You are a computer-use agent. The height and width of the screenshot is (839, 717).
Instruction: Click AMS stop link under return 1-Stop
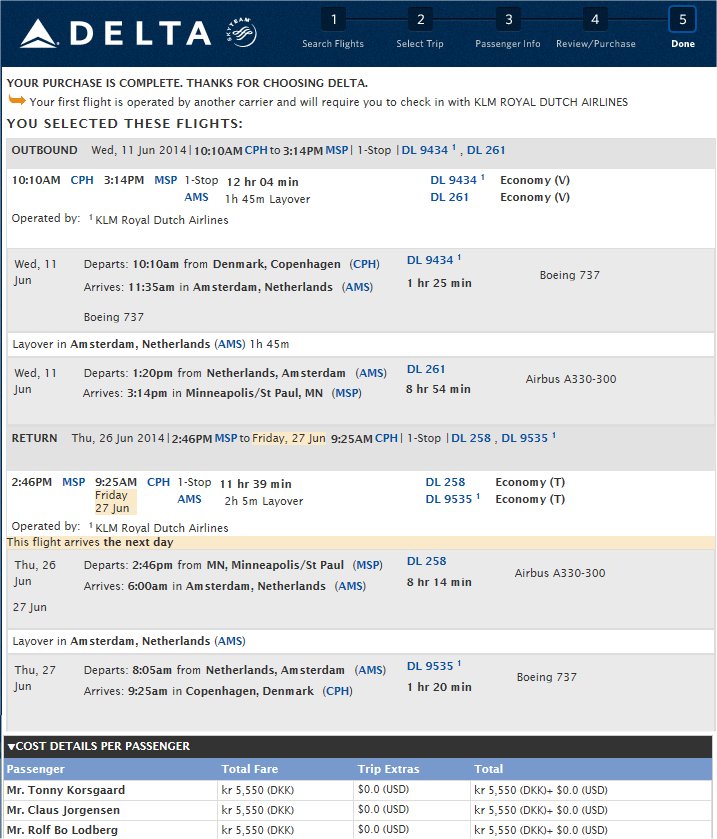tap(189, 499)
